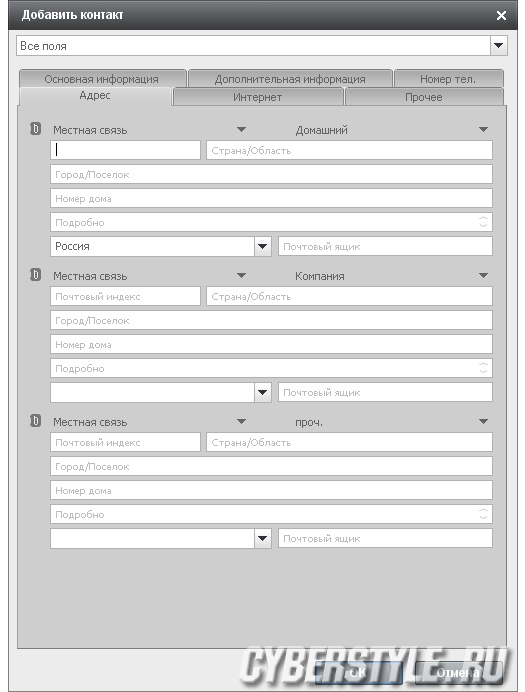The height and width of the screenshot is (692, 525).
Task: Switch to Дополнительная информация tab
Action: [290, 79]
